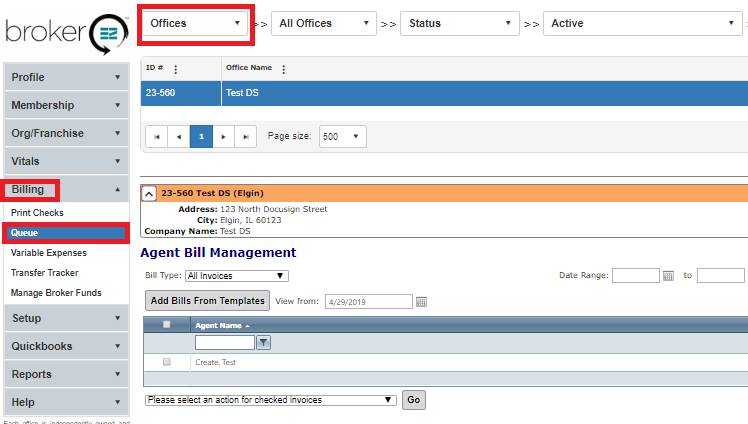Collapse the 23-560 Test DS panel
The height and width of the screenshot is (424, 748).
tap(149, 193)
